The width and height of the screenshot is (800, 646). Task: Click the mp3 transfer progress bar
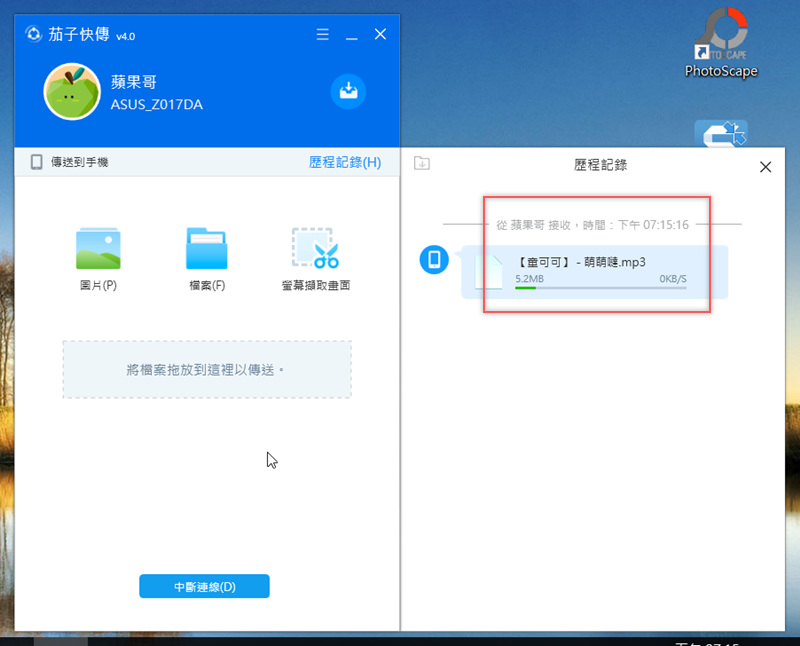601,288
